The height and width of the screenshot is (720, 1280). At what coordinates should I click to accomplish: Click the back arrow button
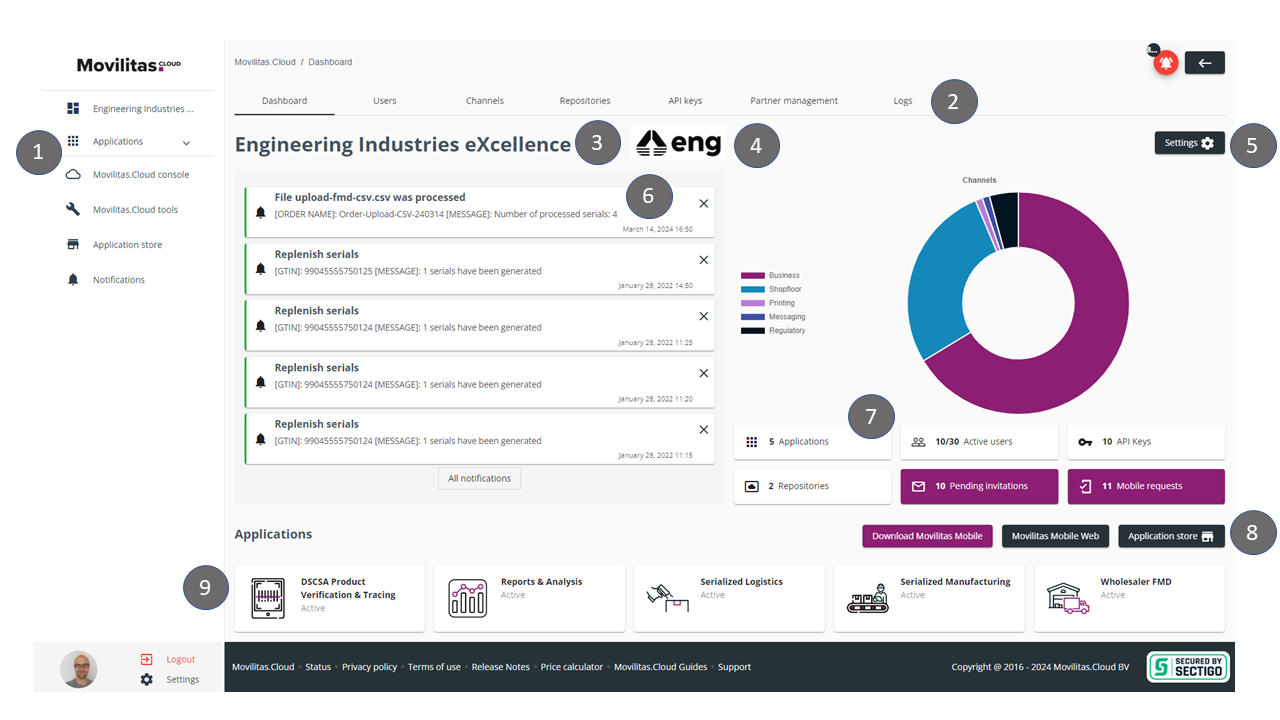tap(1205, 63)
